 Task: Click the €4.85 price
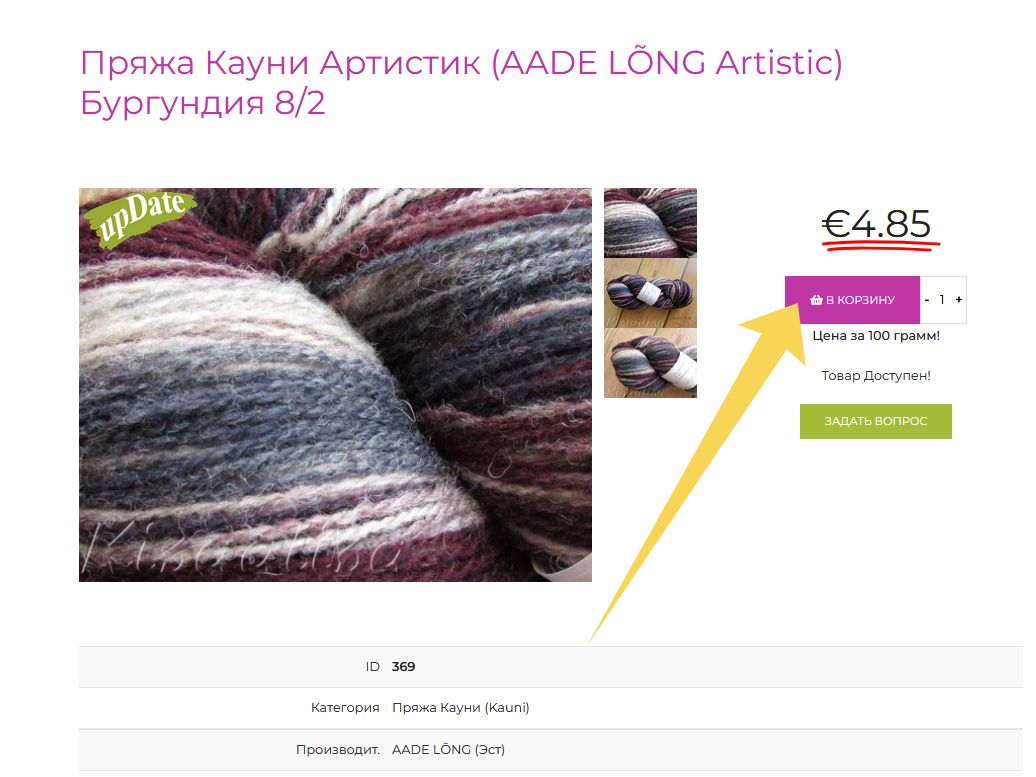[x=877, y=224]
